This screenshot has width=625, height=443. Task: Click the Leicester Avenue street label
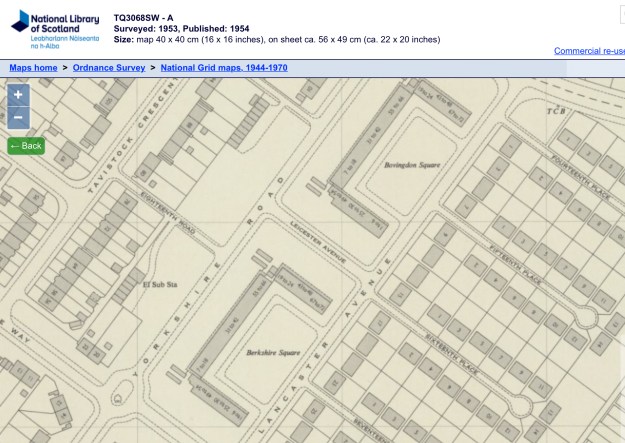[x=316, y=240]
